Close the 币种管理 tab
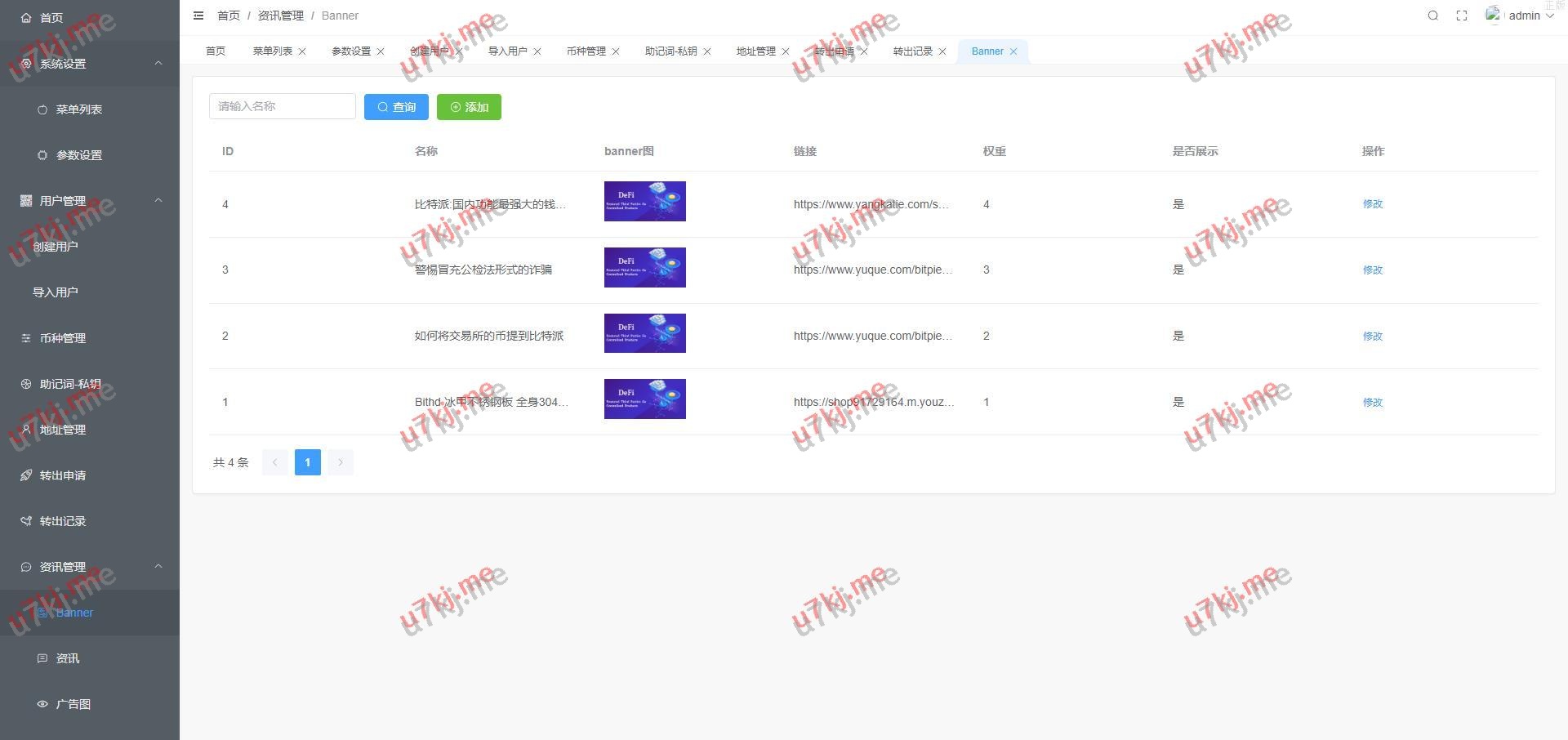Screen dimensions: 1568x740 (616, 51)
